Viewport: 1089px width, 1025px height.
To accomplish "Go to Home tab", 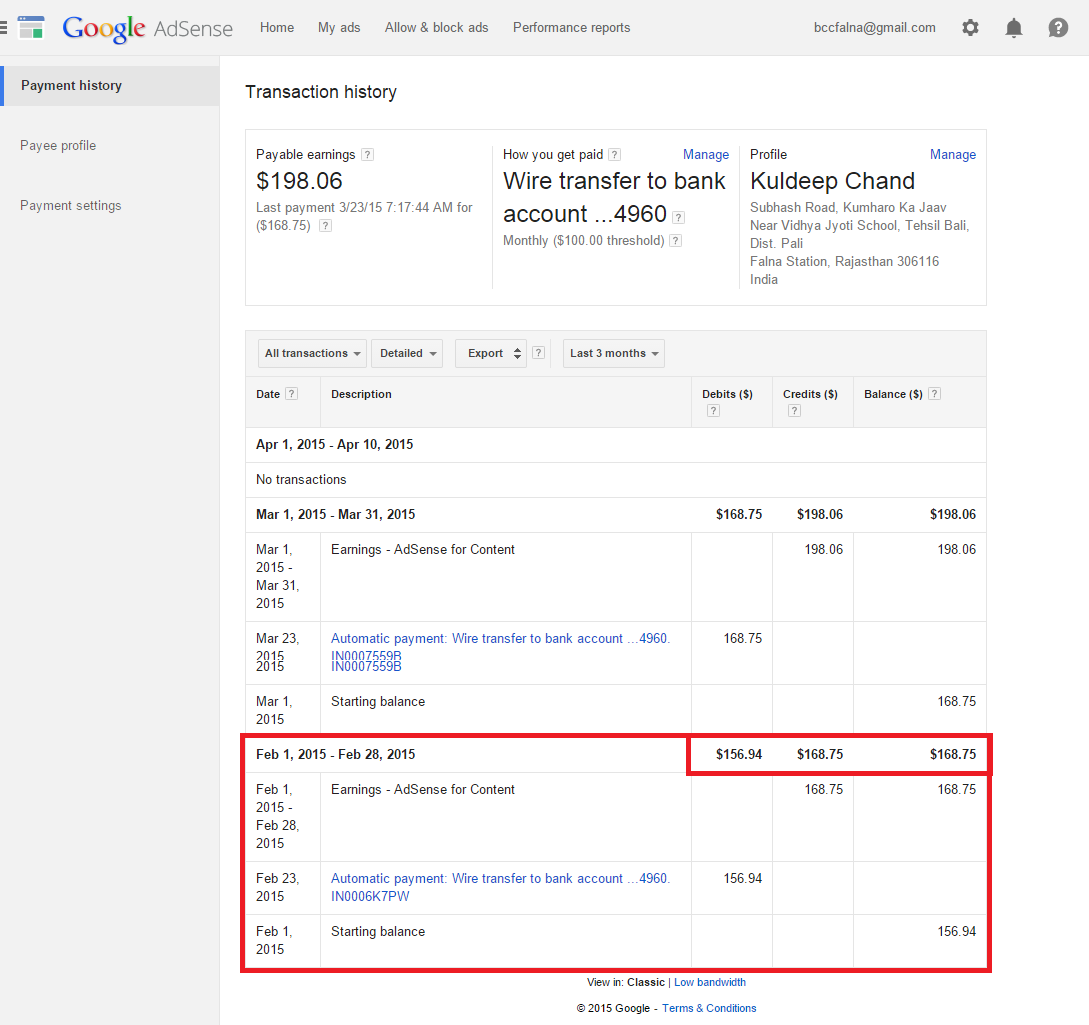I will tap(276, 28).
